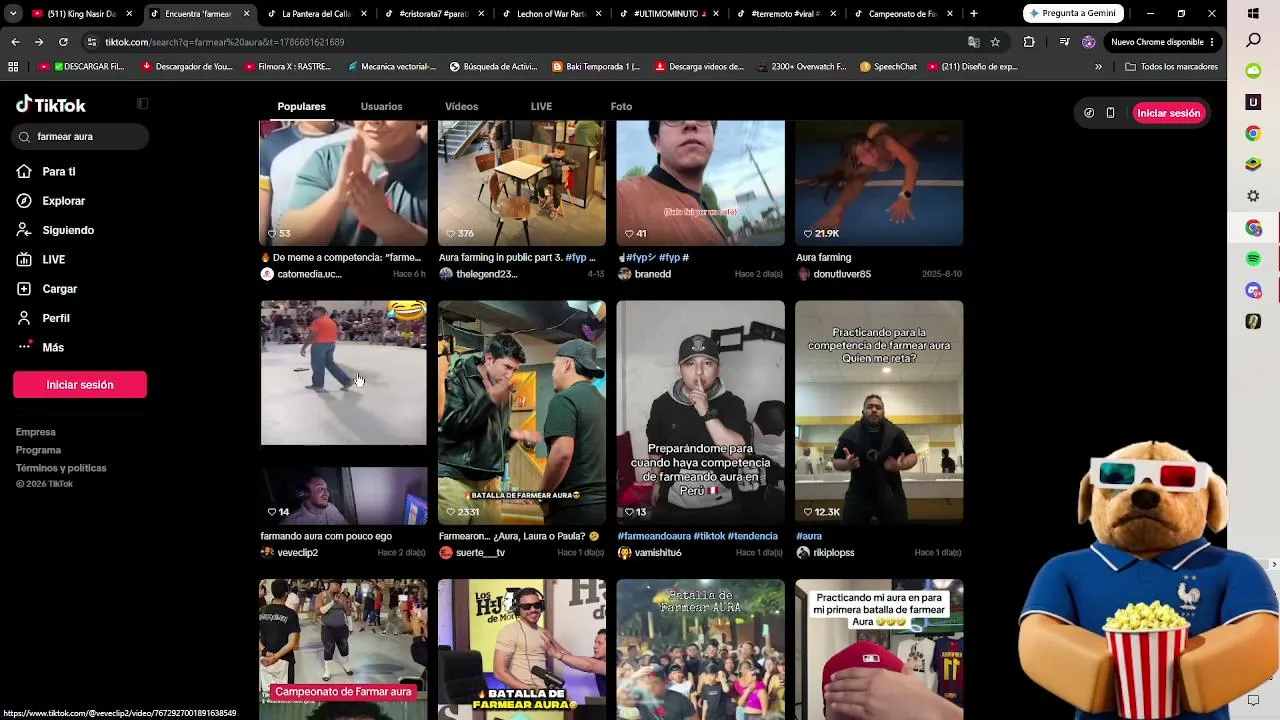
Task: Open Windows search on the taskbar
Action: pos(1253,40)
